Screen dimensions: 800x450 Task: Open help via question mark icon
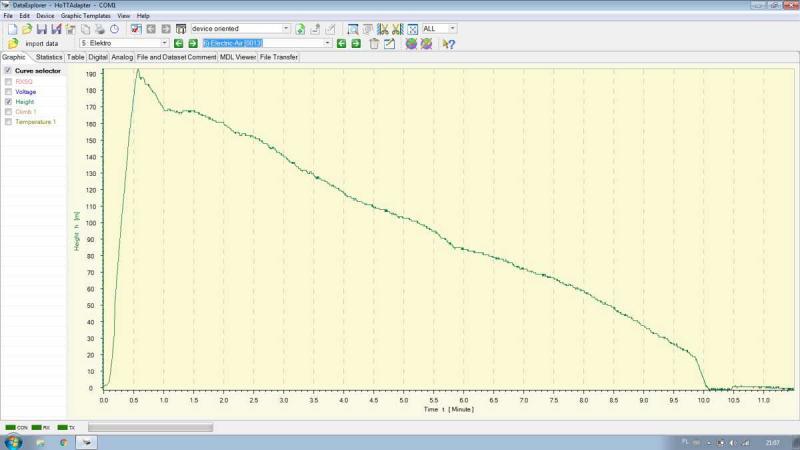tap(449, 44)
